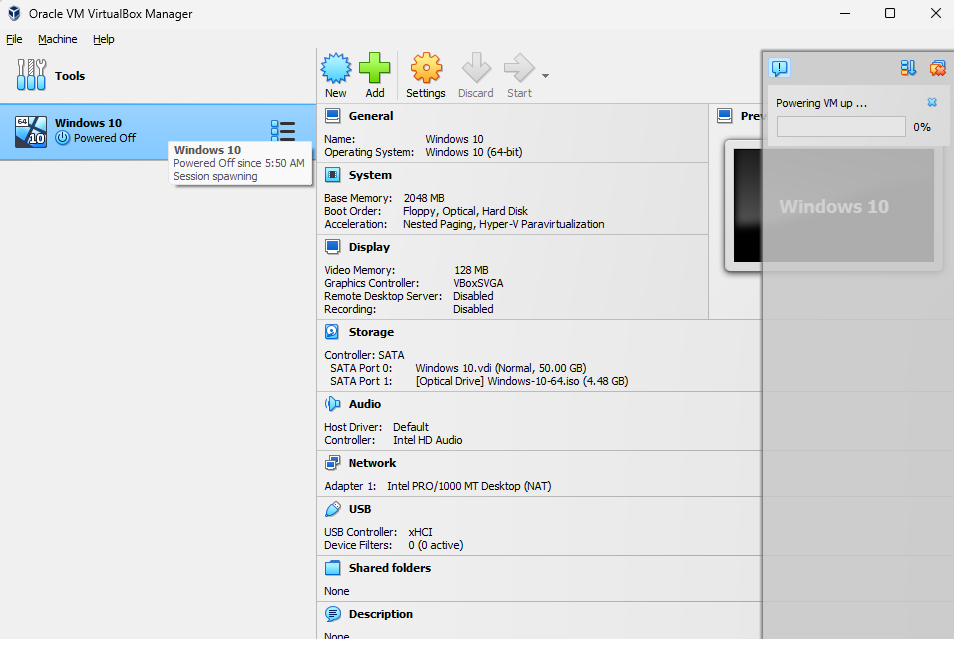Click the "Windows 10 (64-bit)" operating system value
The height and width of the screenshot is (645, 960).
click(474, 152)
